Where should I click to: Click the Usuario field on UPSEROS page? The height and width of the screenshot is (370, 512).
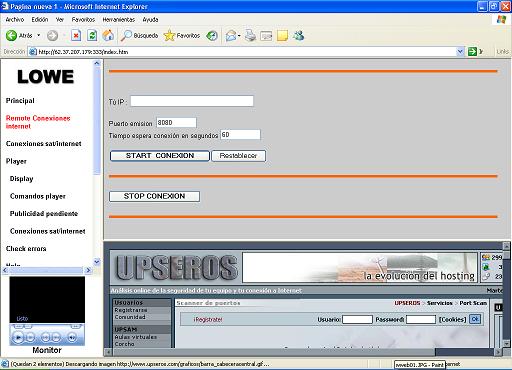(x=357, y=319)
